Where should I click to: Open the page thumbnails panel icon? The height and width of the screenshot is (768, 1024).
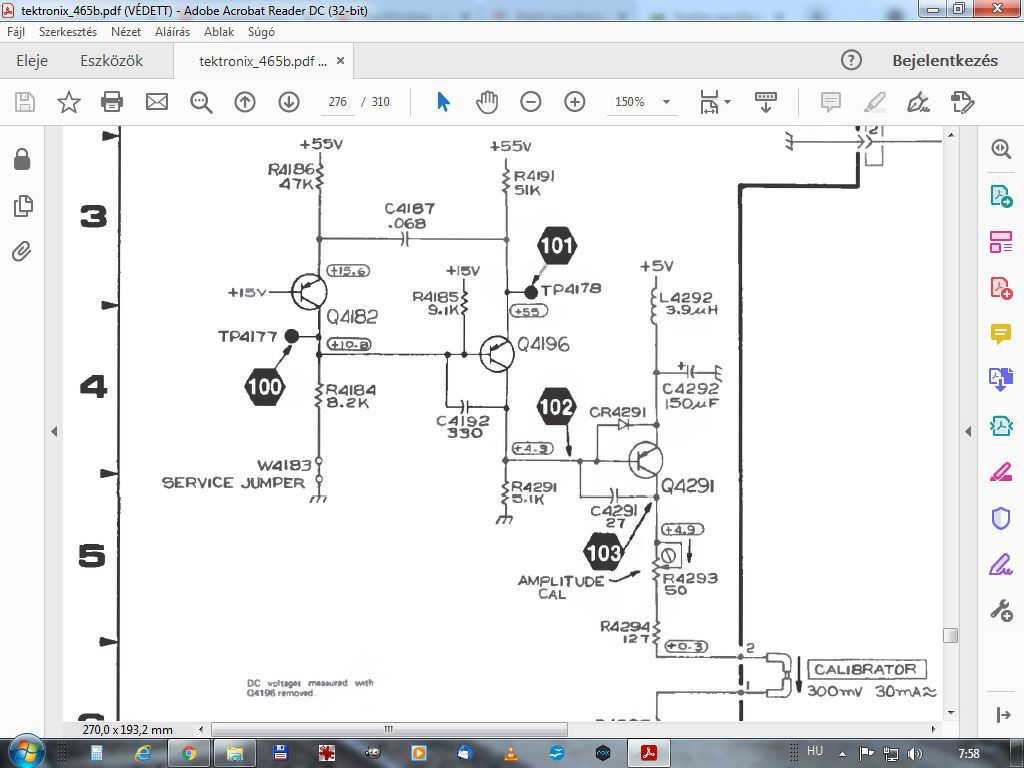tap(23, 206)
